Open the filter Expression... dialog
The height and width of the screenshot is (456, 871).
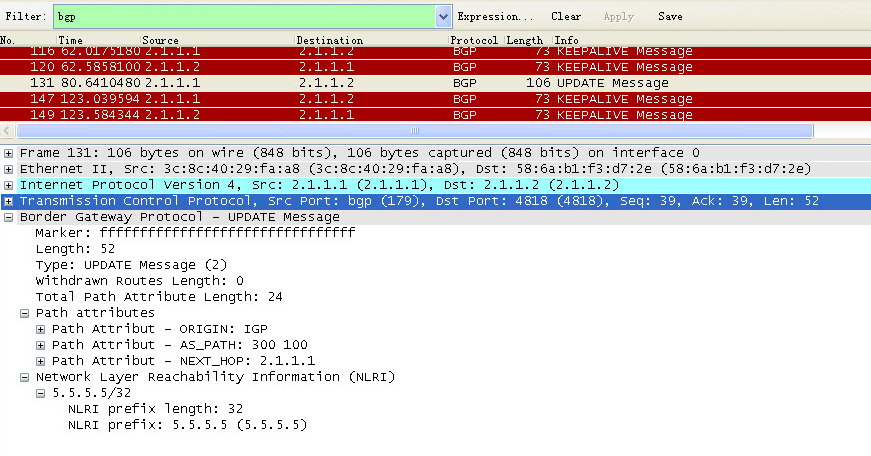coord(495,17)
